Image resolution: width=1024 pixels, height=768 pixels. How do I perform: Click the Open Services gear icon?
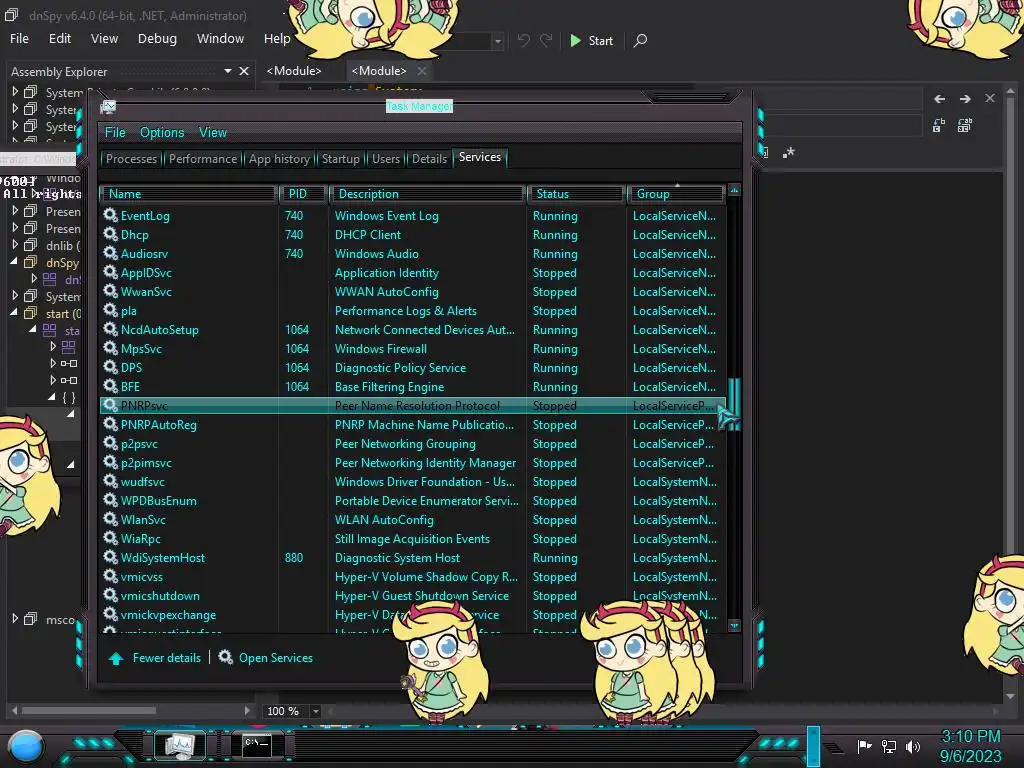click(x=225, y=657)
